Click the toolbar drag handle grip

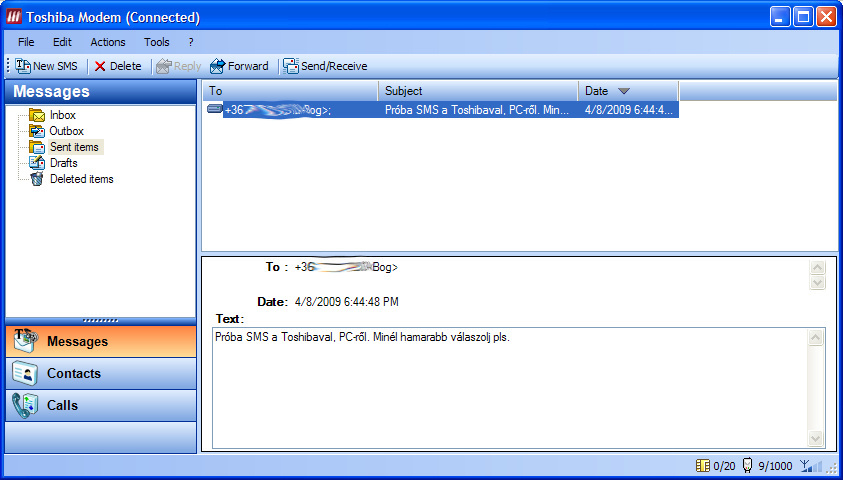8,66
